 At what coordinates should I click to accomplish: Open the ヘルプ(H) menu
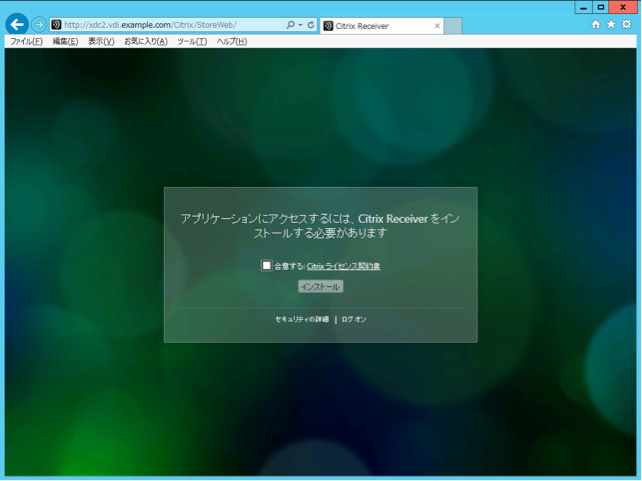tap(232, 41)
